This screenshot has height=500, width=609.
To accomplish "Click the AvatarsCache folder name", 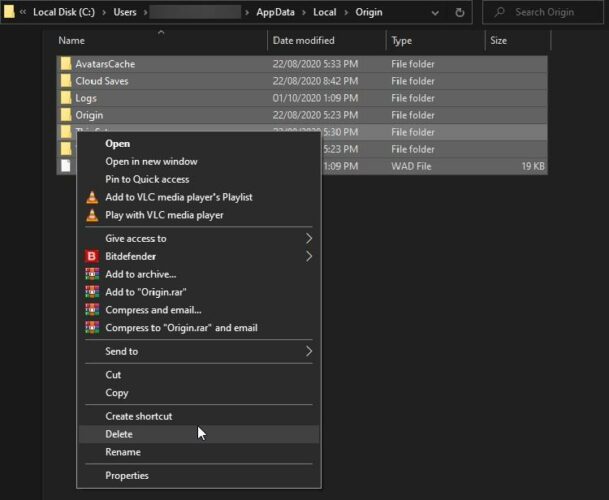I will point(105,64).
